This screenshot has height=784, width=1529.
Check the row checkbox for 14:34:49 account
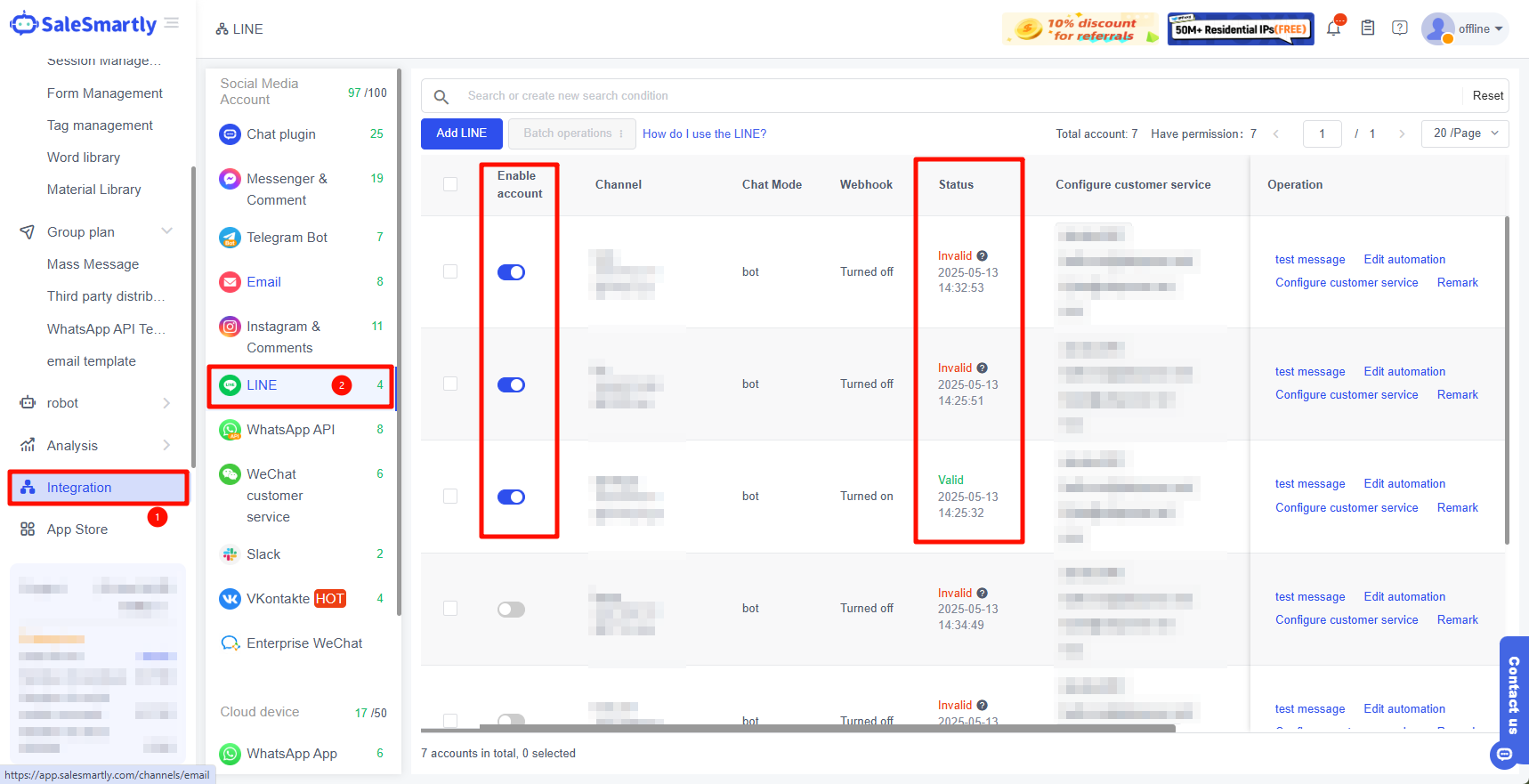pos(450,608)
